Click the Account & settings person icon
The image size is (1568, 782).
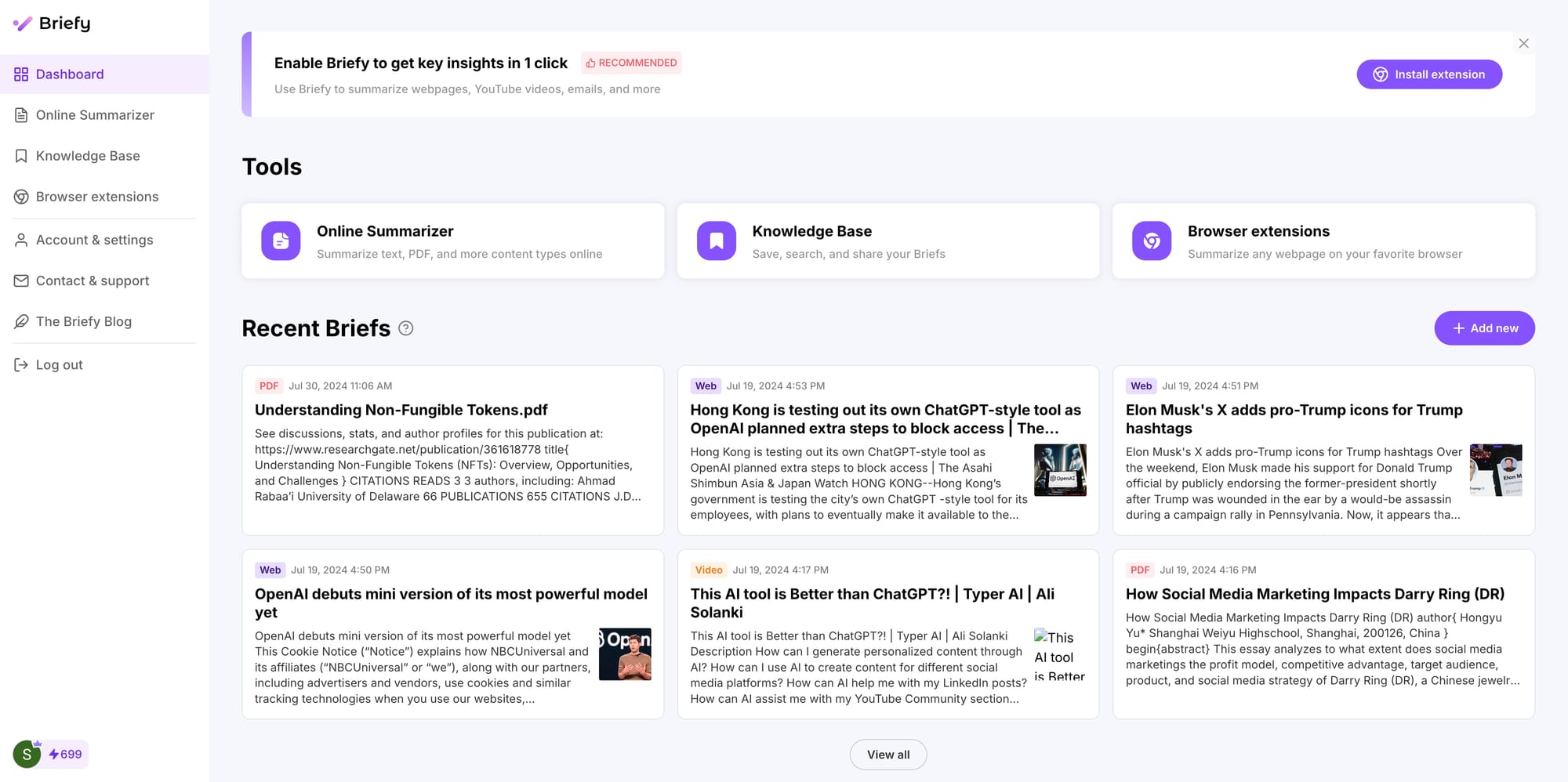21,240
